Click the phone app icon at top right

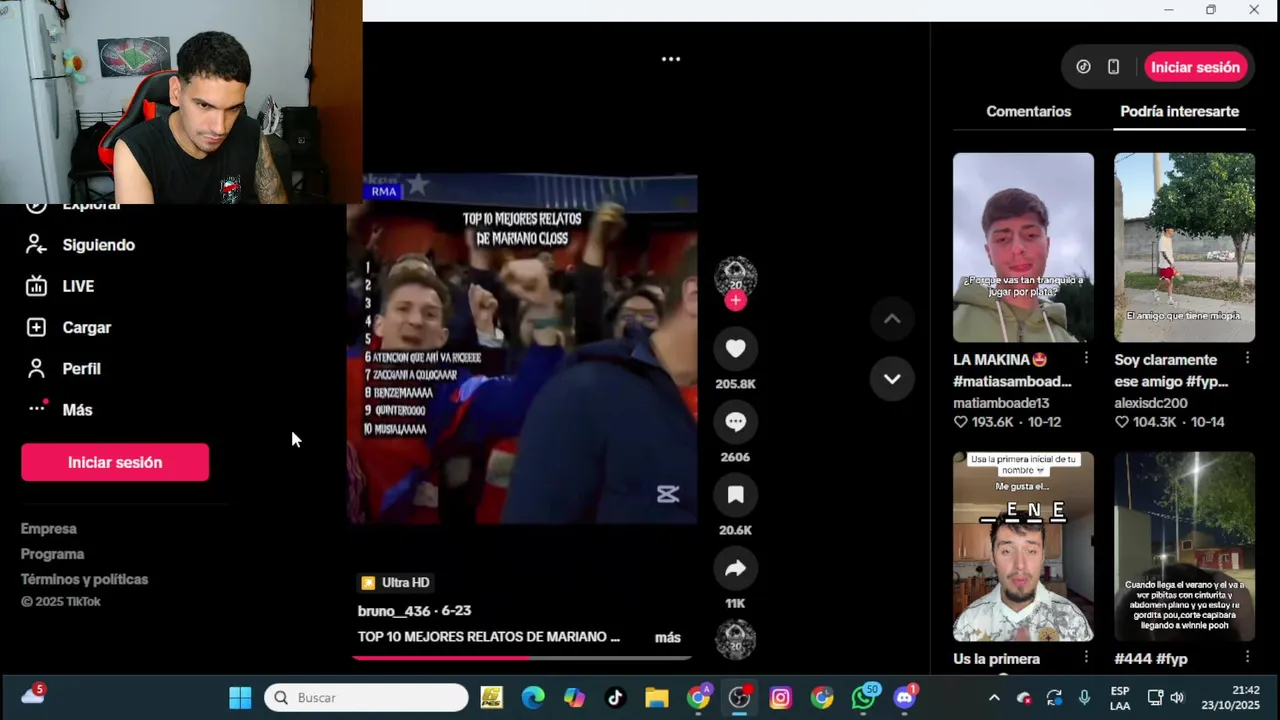tap(1113, 67)
